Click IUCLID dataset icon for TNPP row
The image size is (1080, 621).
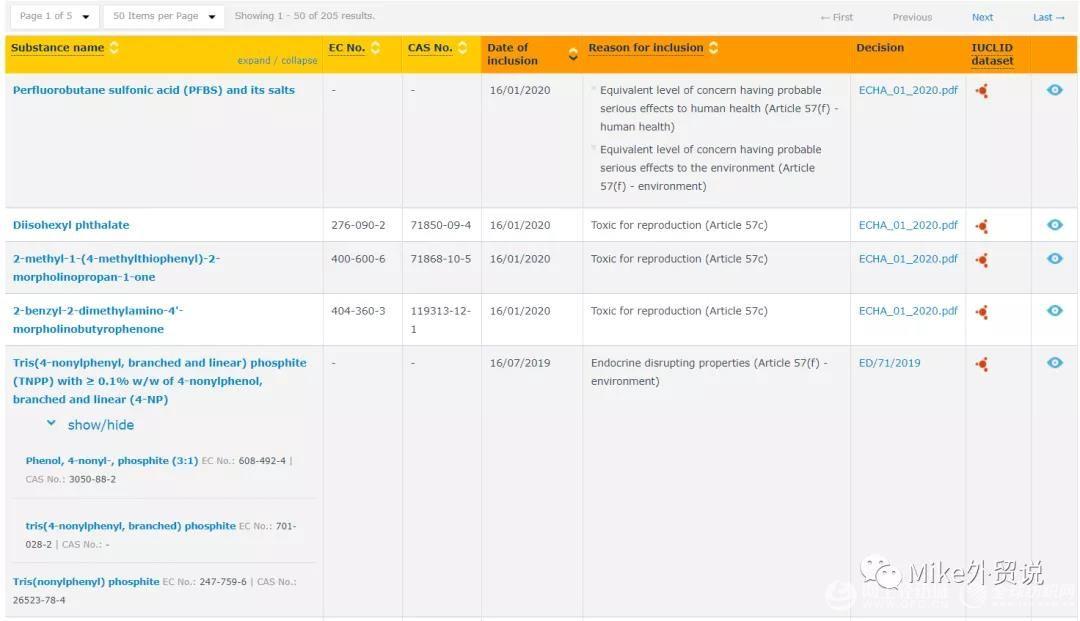pyautogui.click(x=982, y=364)
